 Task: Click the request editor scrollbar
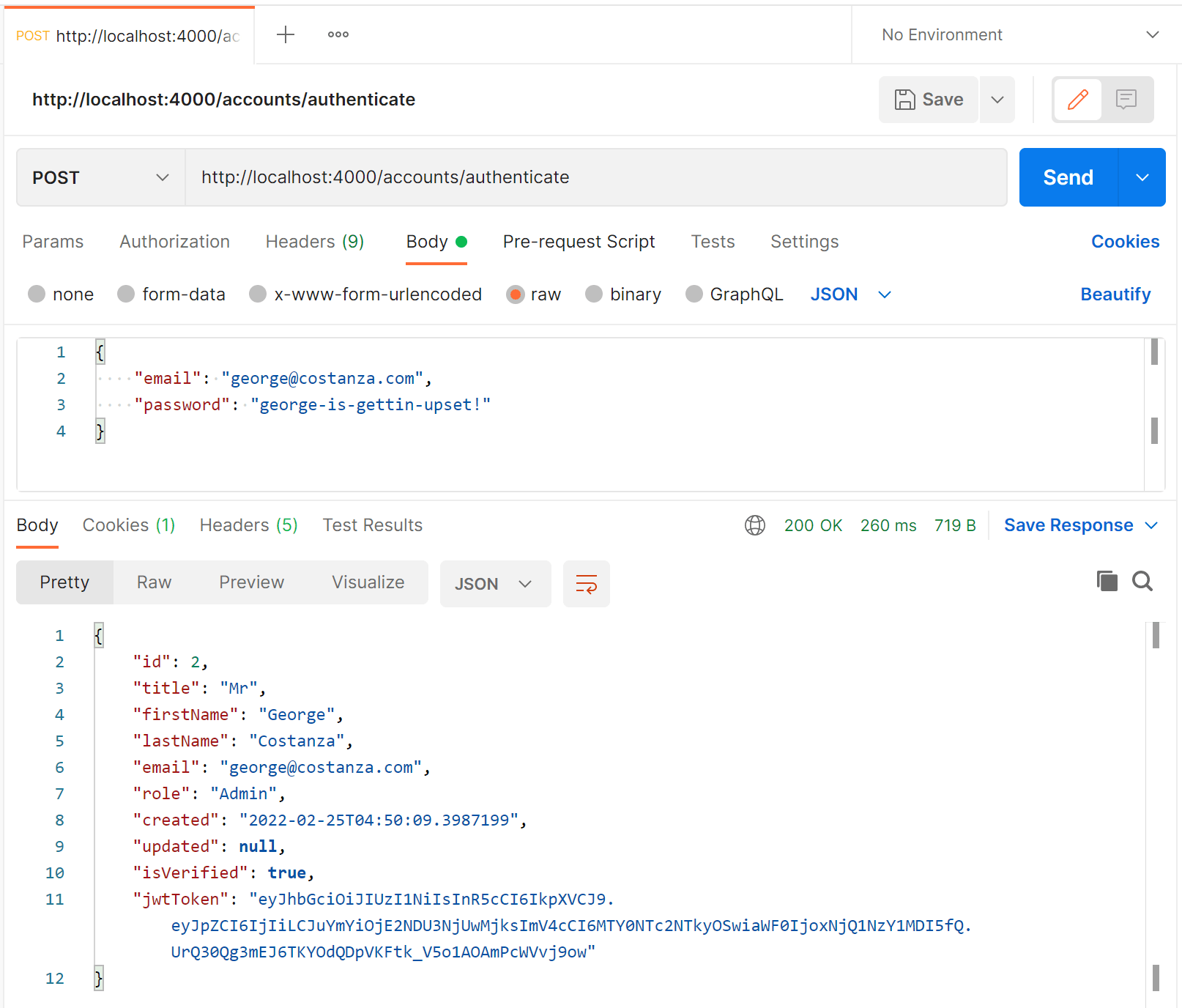click(x=1154, y=414)
